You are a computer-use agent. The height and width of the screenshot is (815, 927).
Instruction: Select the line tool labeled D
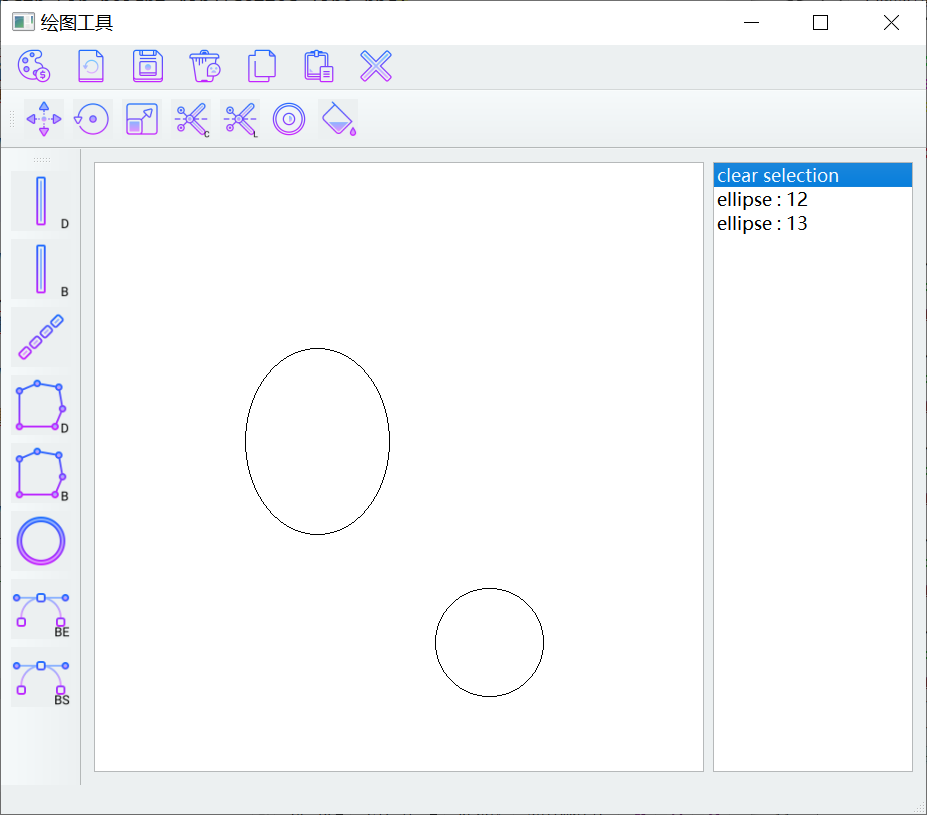point(41,201)
